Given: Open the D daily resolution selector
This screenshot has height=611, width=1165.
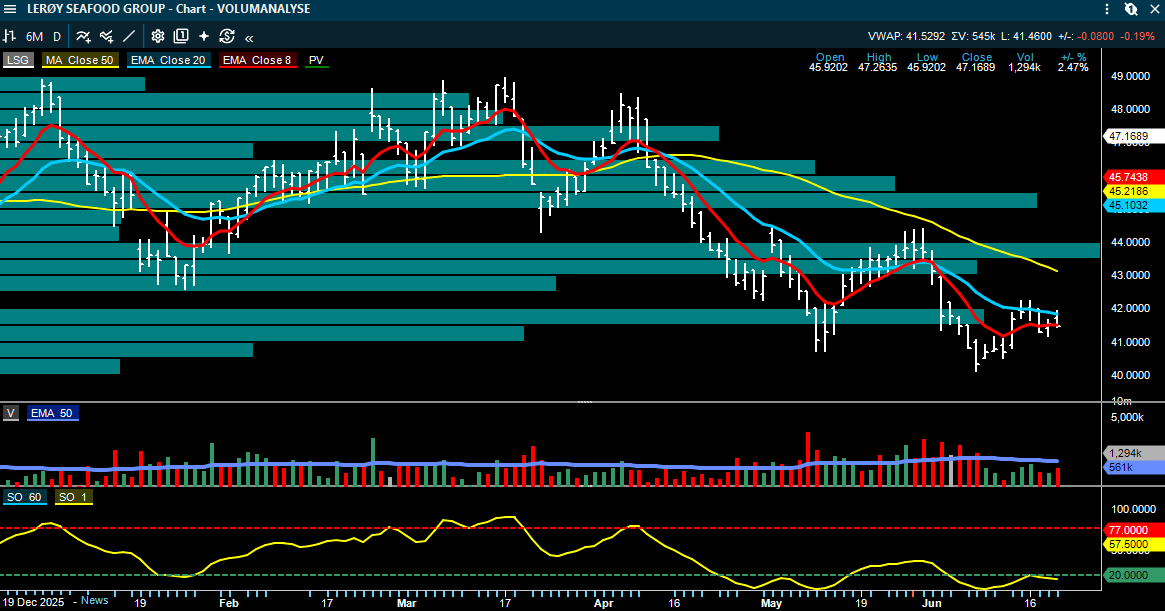Looking at the screenshot, I should point(57,36).
